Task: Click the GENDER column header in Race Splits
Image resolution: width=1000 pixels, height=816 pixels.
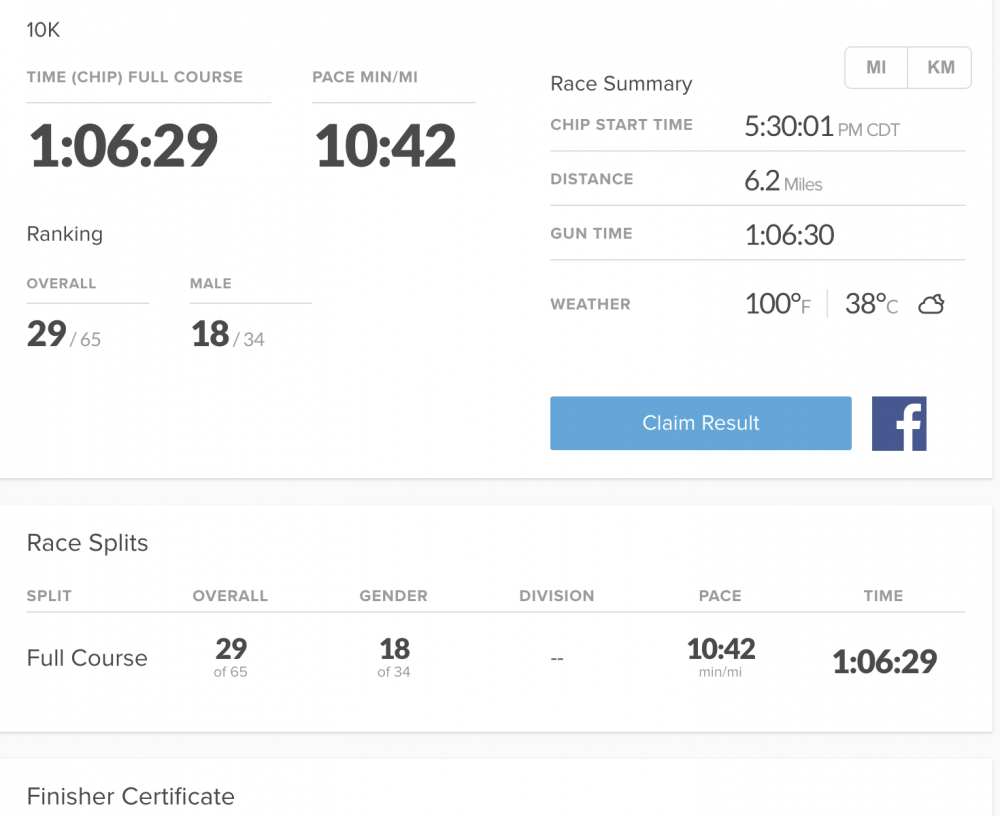Action: pos(393,596)
